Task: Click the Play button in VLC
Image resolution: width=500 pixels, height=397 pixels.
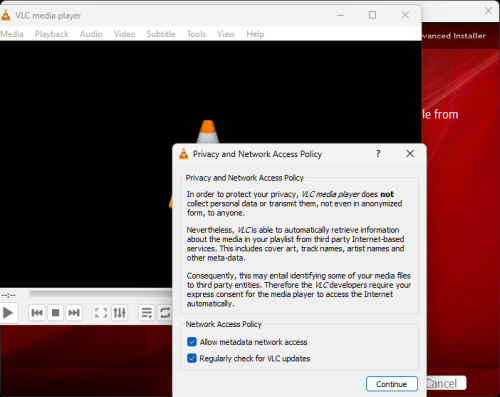Action: (8, 313)
